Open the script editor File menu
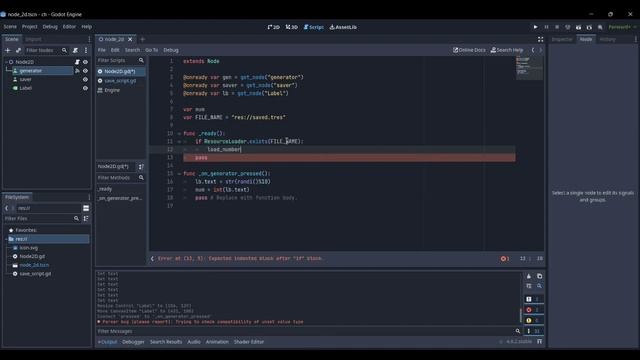This screenshot has height=360, width=640. coord(102,50)
